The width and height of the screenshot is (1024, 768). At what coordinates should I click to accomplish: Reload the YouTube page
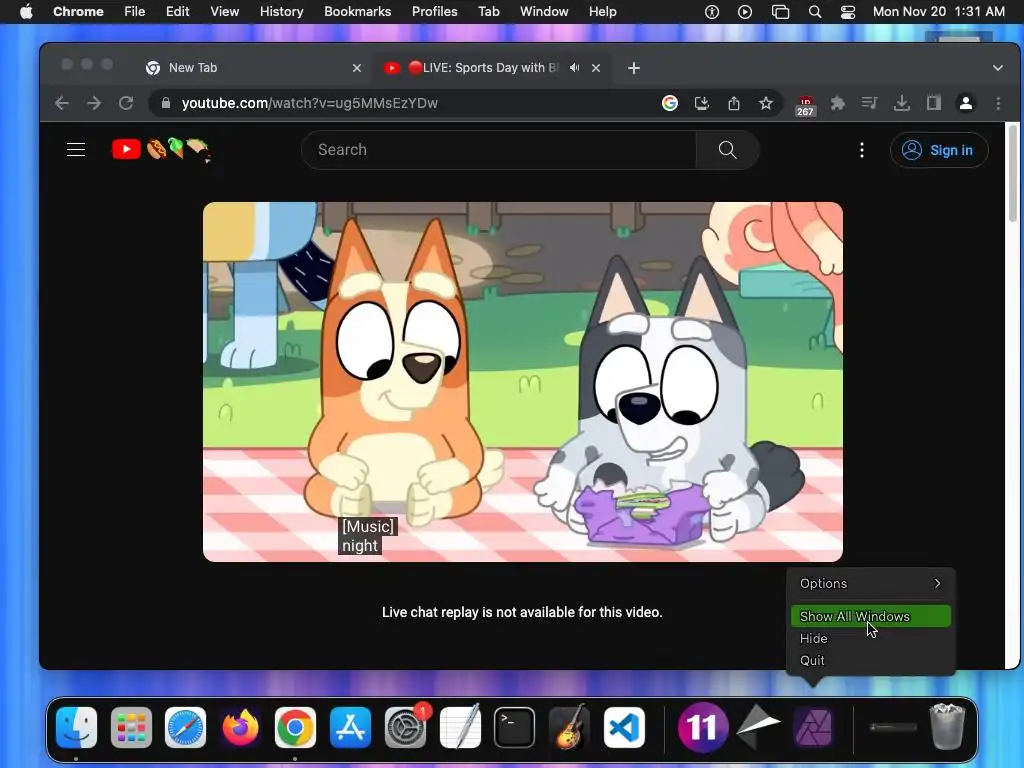(x=126, y=103)
